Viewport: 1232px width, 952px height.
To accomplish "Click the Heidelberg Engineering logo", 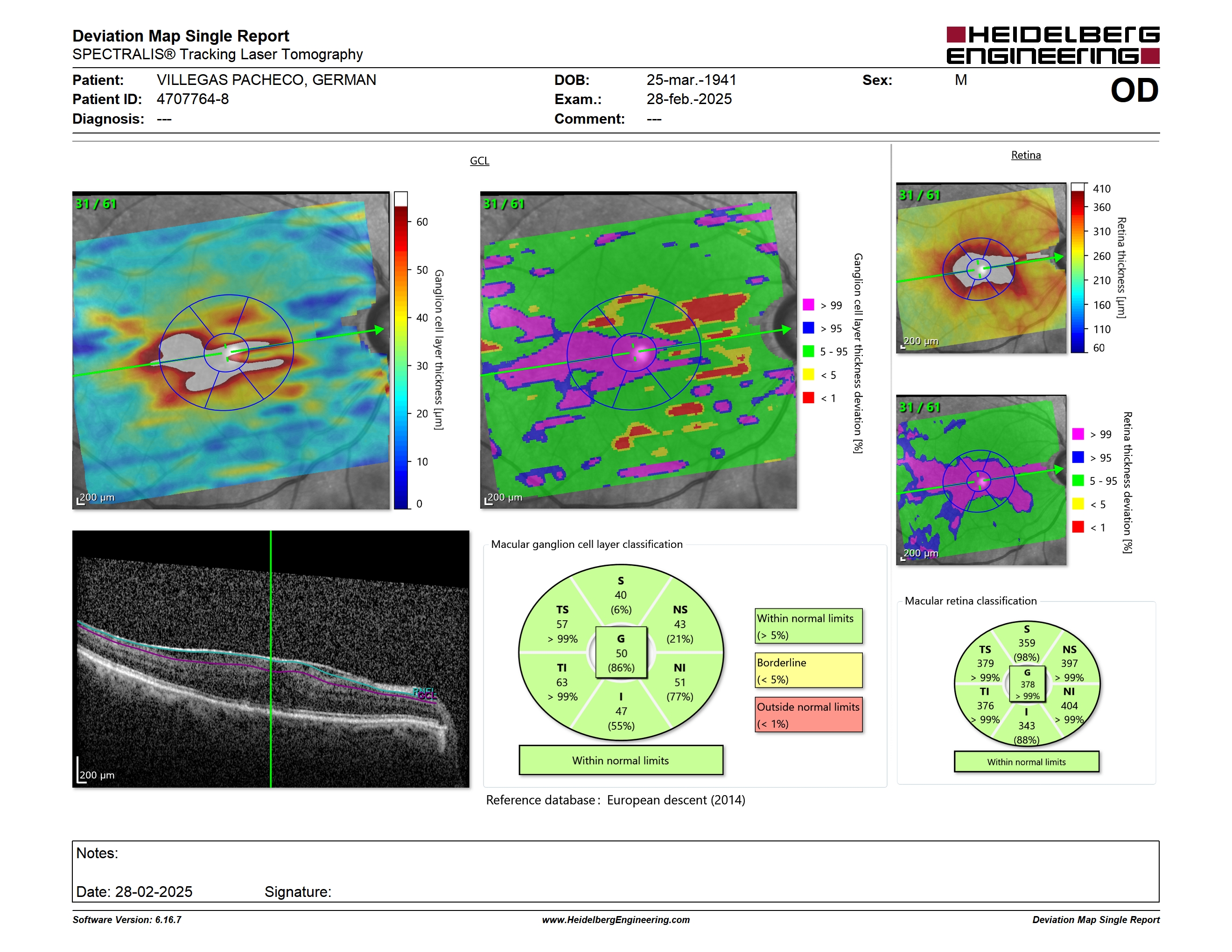I will click(1053, 45).
